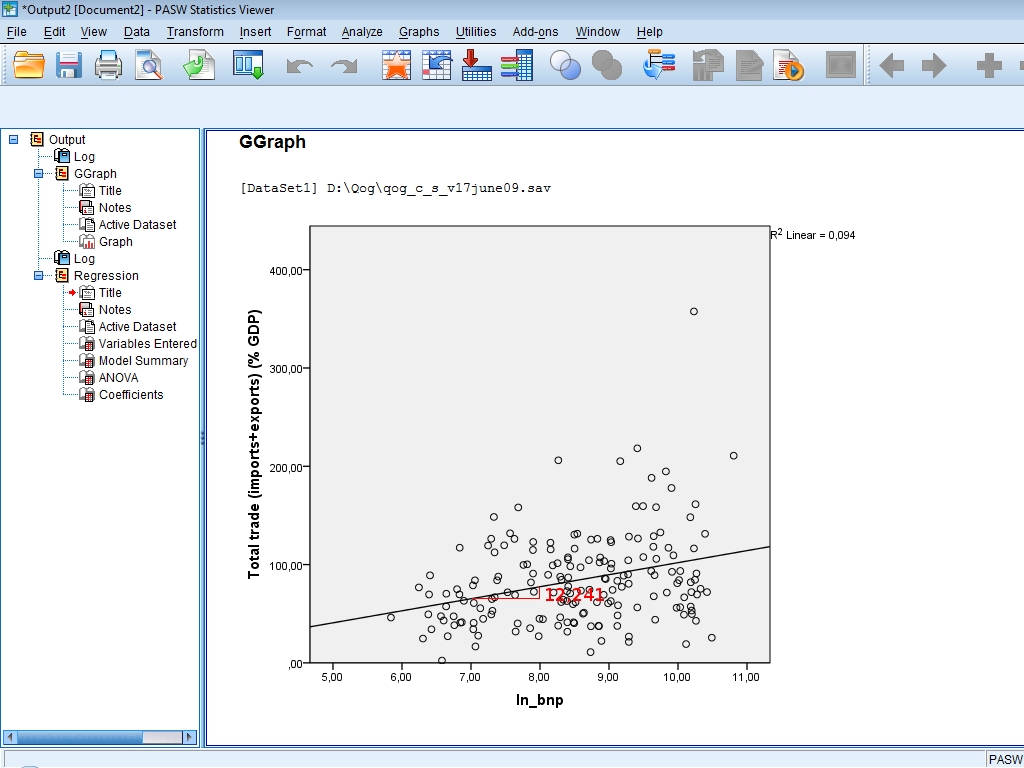Click the Open file folder icon

point(29,67)
